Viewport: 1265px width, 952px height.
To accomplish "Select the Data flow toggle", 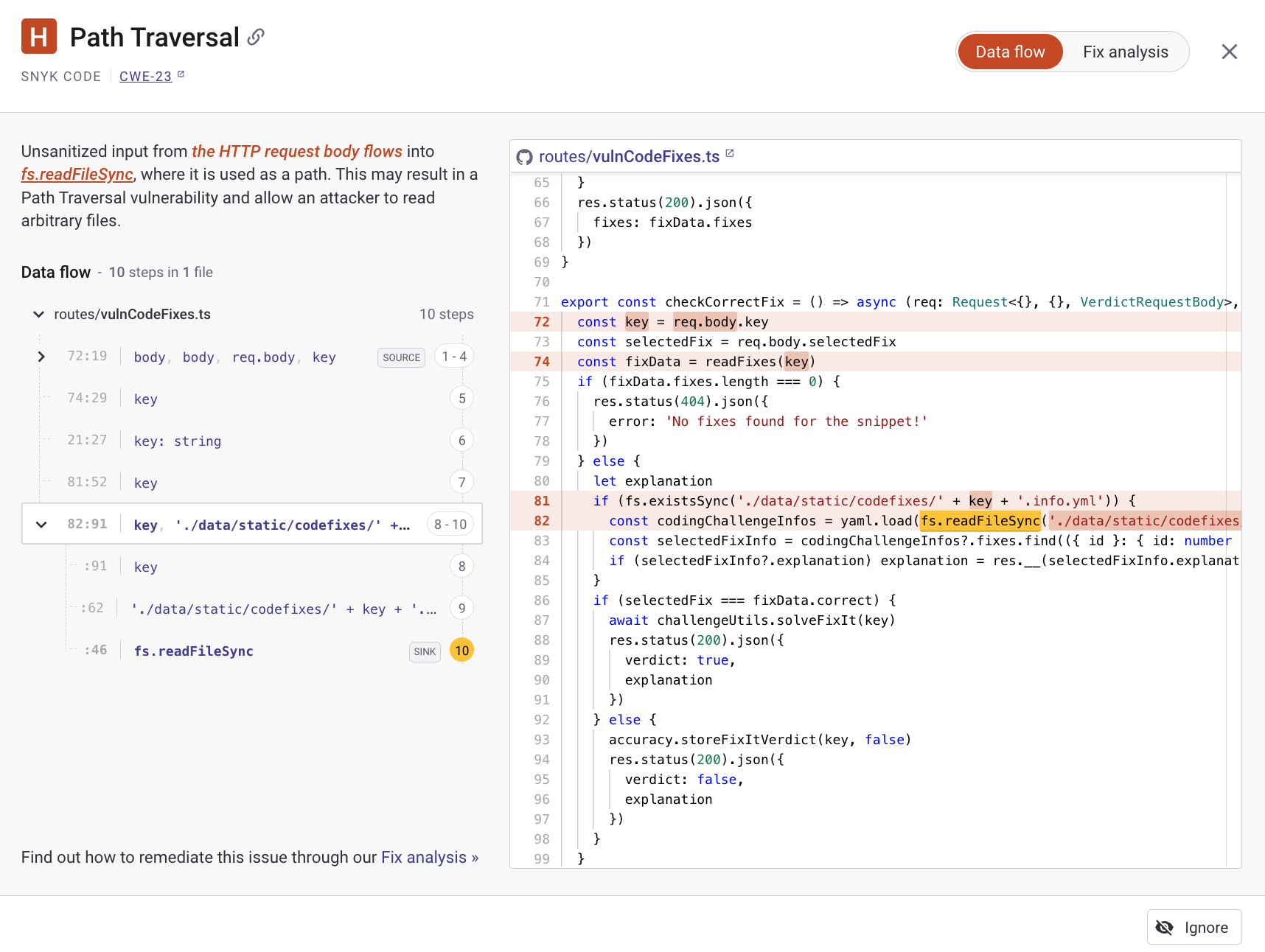I will pyautogui.click(x=1010, y=52).
